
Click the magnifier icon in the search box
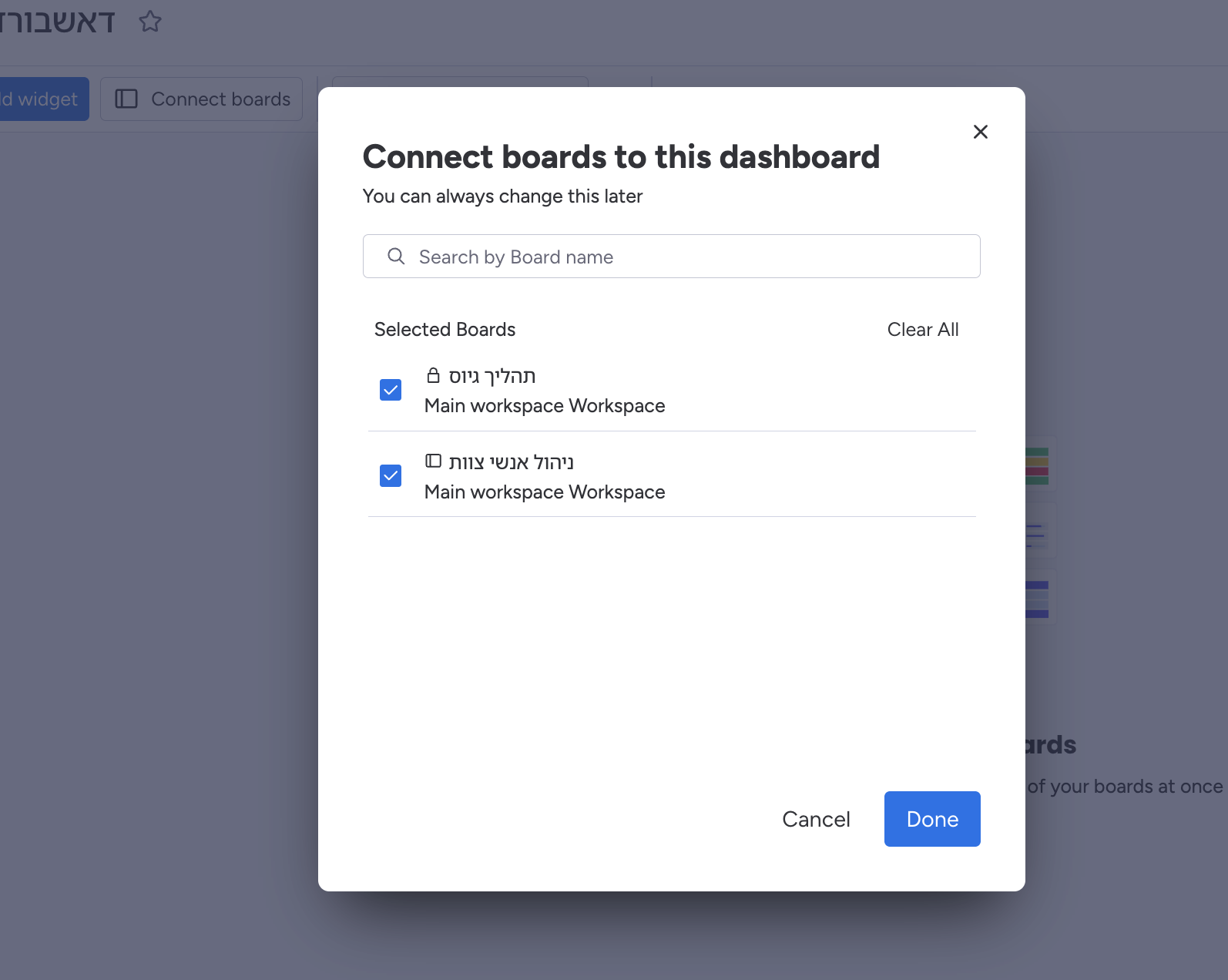point(396,257)
